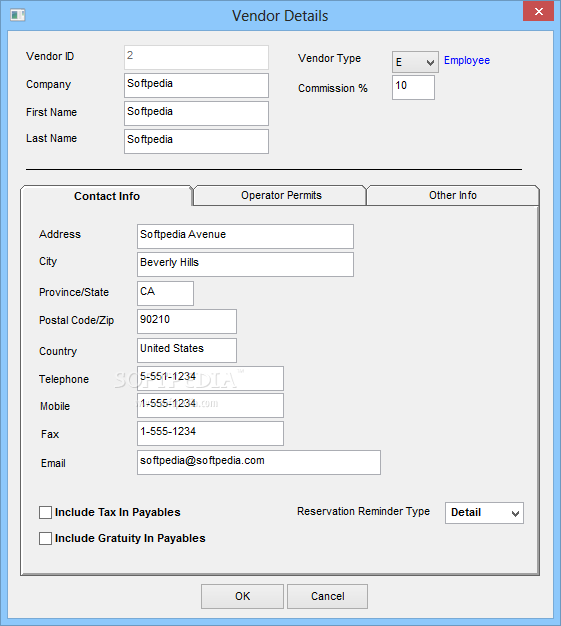Click the Commission % input field
Screen dimensions: 561x626
[x=413, y=87]
